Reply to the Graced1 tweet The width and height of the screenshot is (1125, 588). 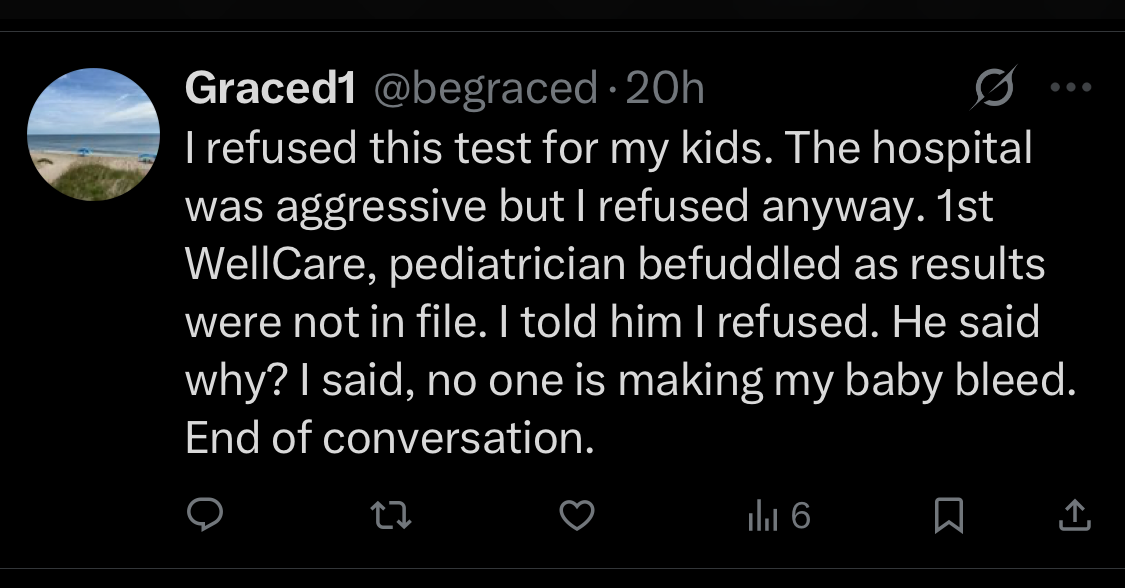pyautogui.click(x=205, y=515)
